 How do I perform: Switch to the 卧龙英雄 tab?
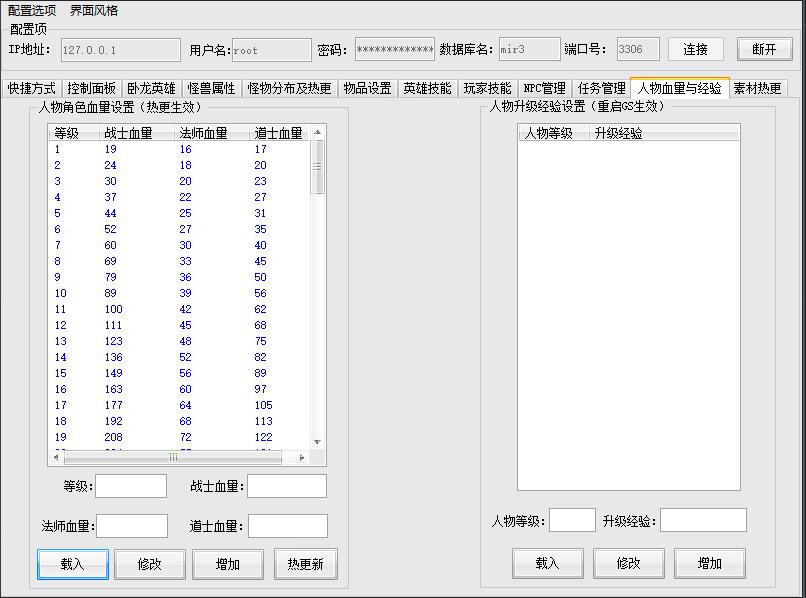(x=151, y=89)
